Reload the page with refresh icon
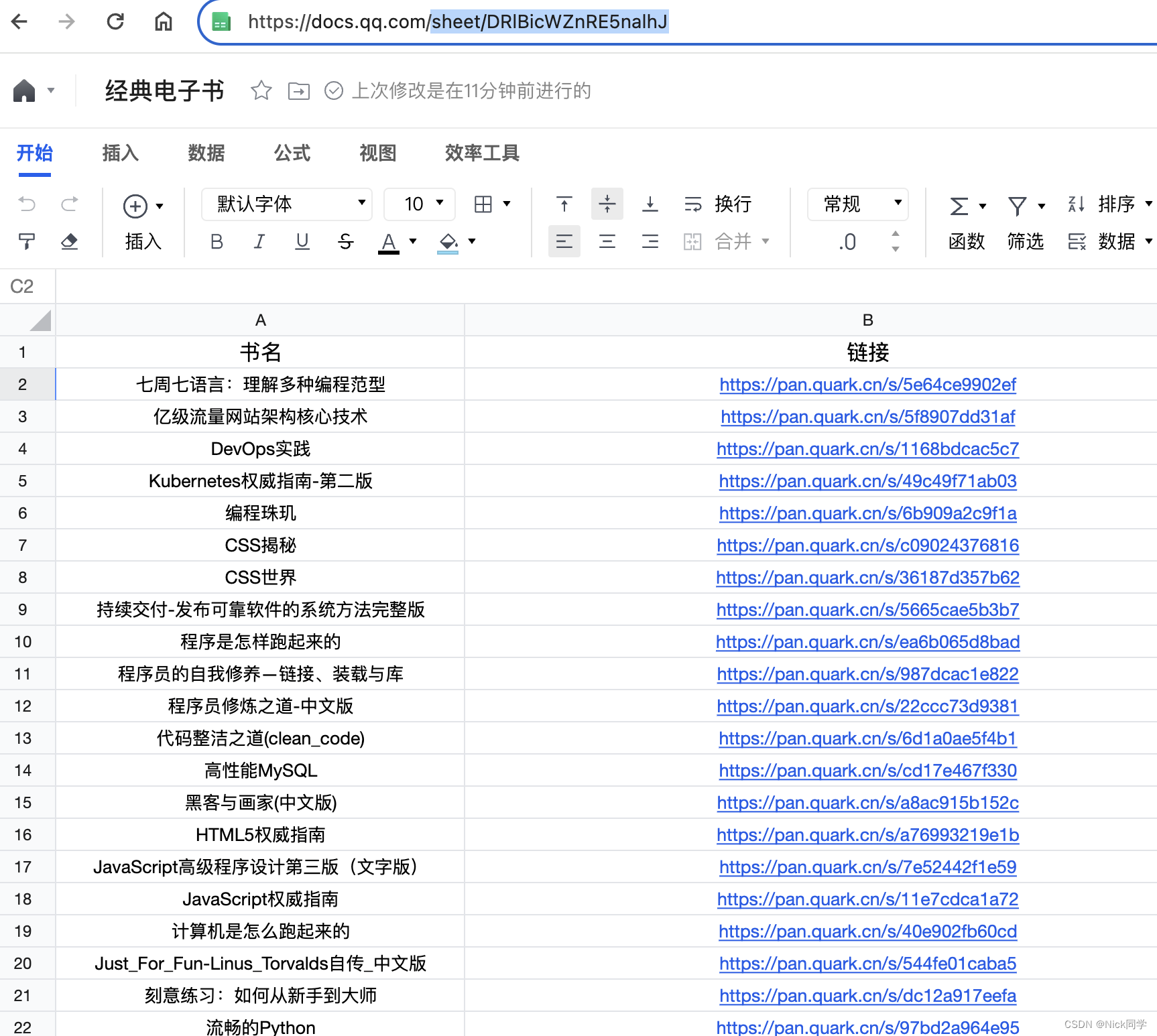The height and width of the screenshot is (1036, 1157). 115,21
